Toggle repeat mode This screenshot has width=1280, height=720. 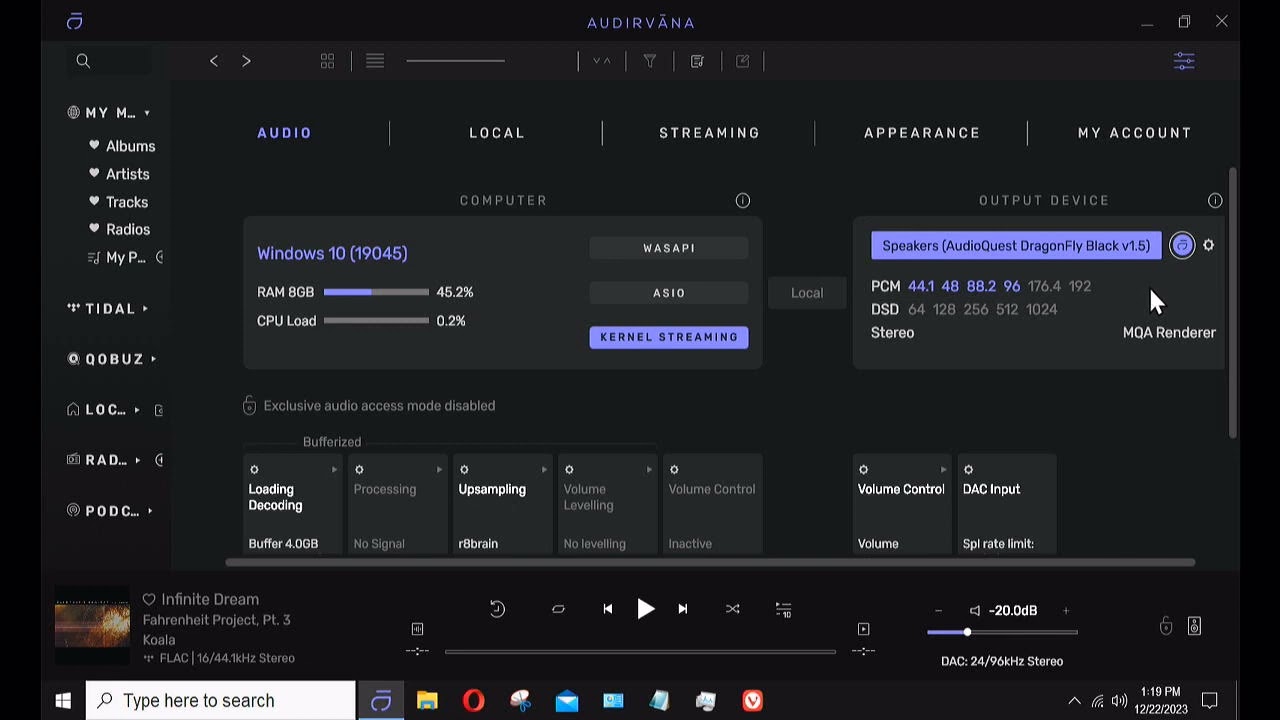(558, 609)
